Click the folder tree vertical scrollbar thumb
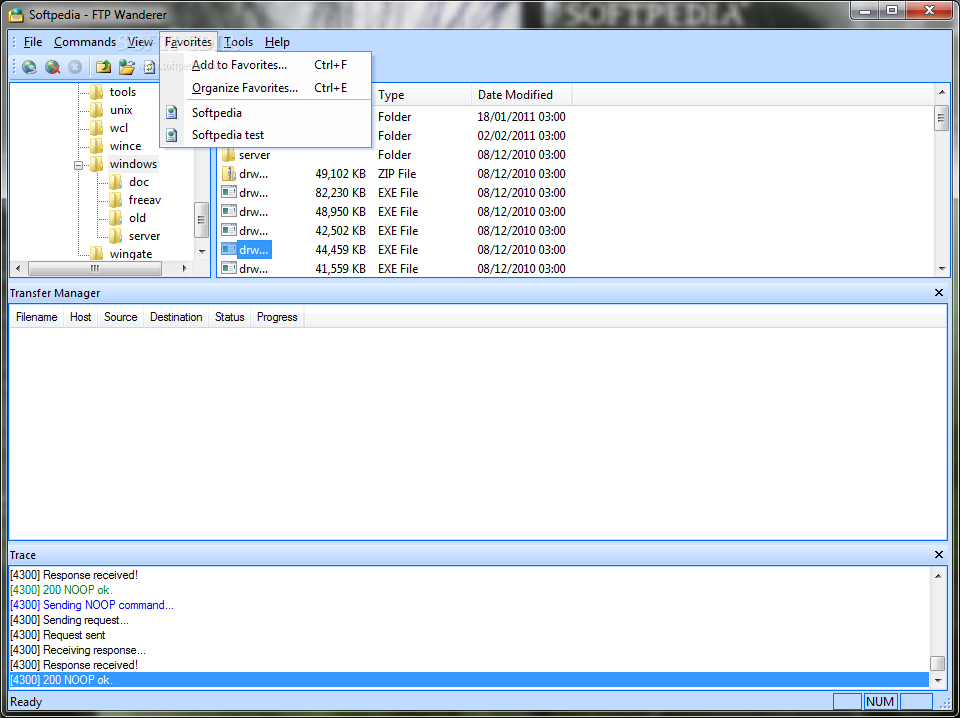Viewport: 960px width, 718px height. click(x=201, y=220)
